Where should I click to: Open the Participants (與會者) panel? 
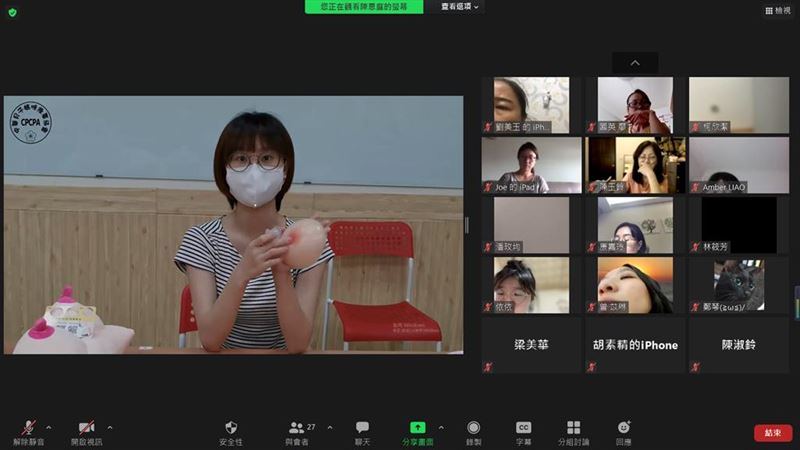[297, 433]
